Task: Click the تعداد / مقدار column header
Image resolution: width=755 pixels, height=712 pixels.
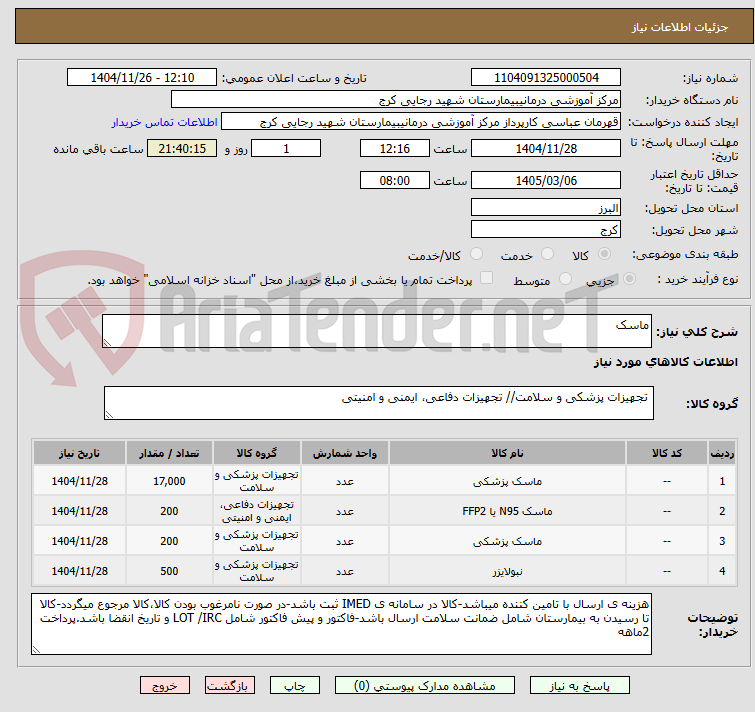Action: point(169,453)
